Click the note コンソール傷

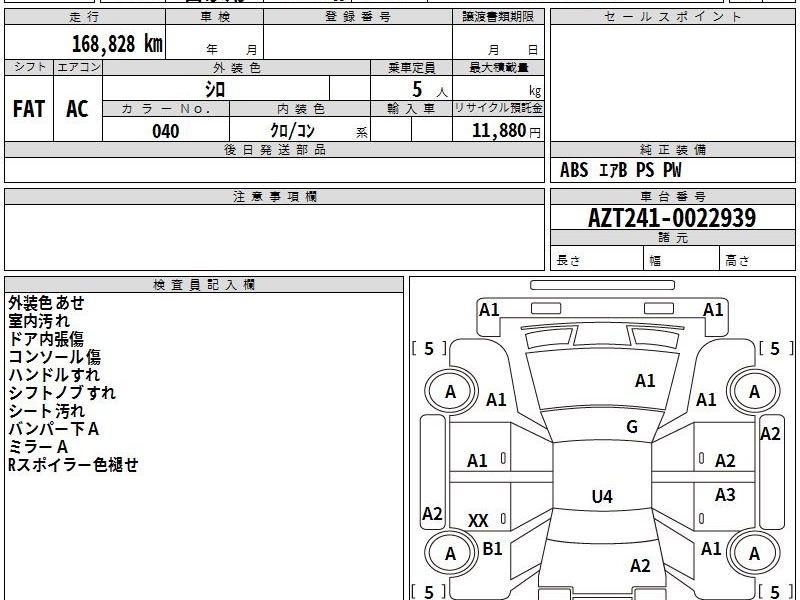tap(55, 357)
